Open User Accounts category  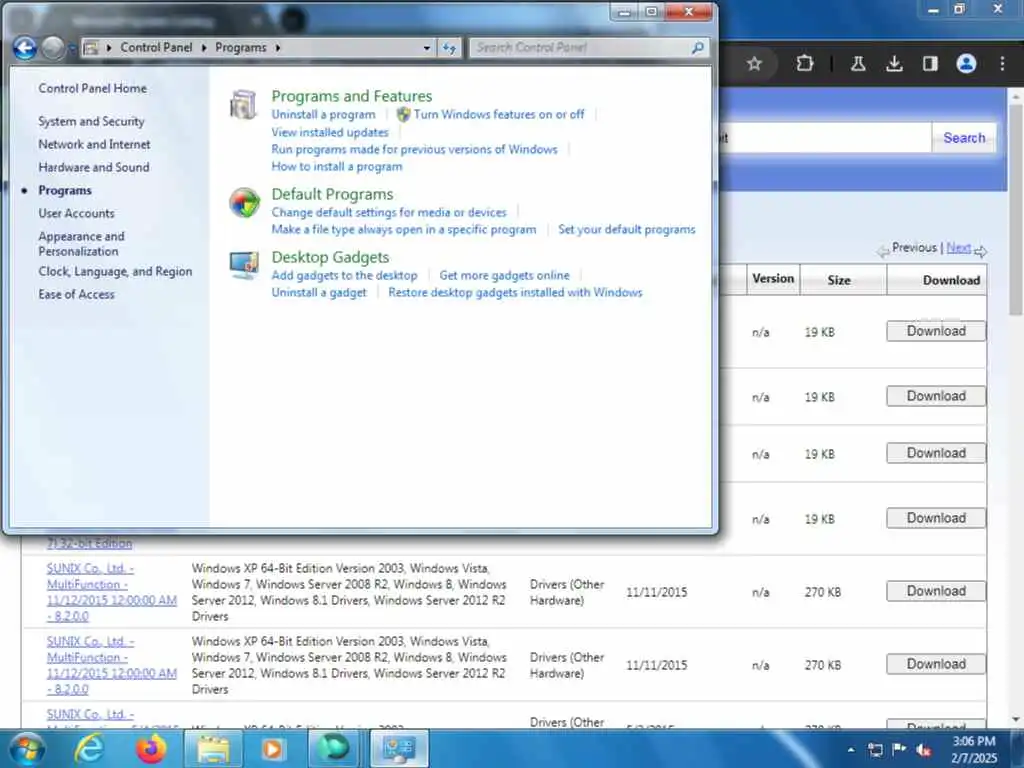click(76, 214)
